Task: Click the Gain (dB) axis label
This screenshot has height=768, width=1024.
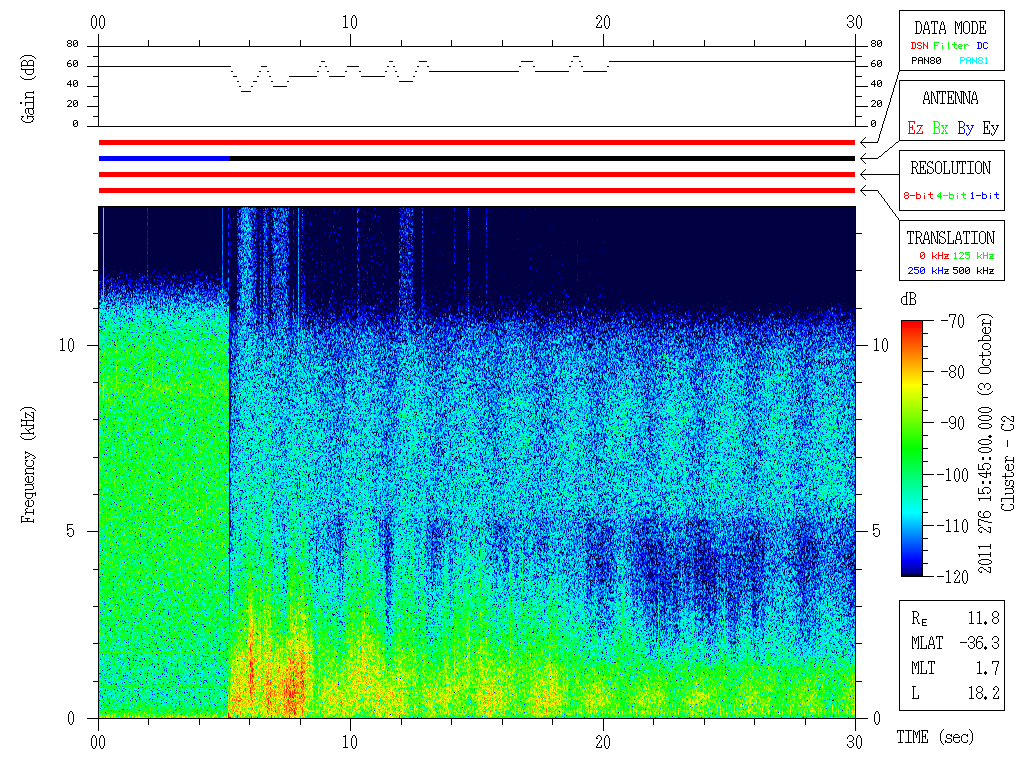Action: pyautogui.click(x=27, y=89)
